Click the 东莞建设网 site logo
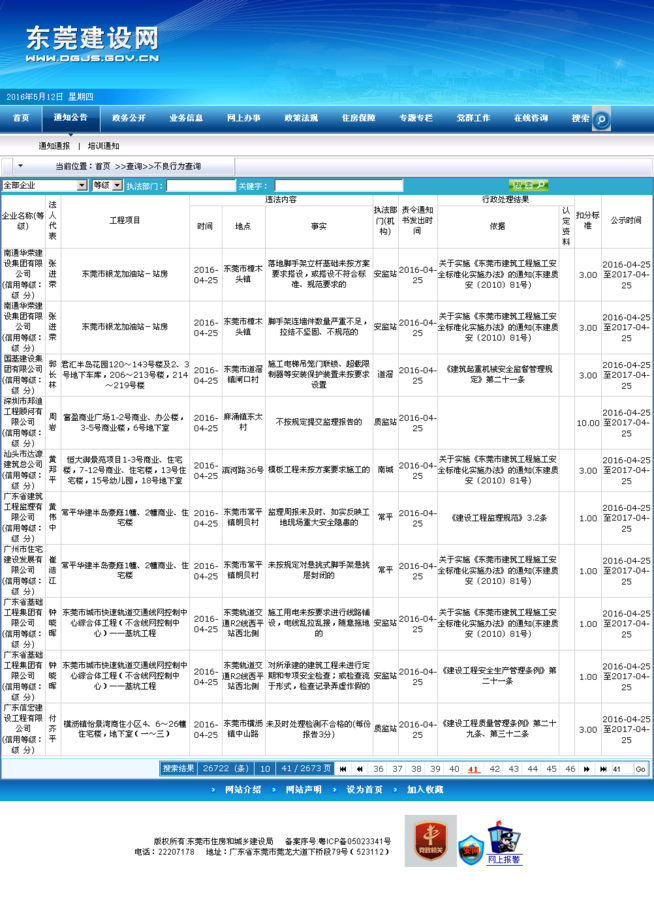 pyautogui.click(x=92, y=43)
